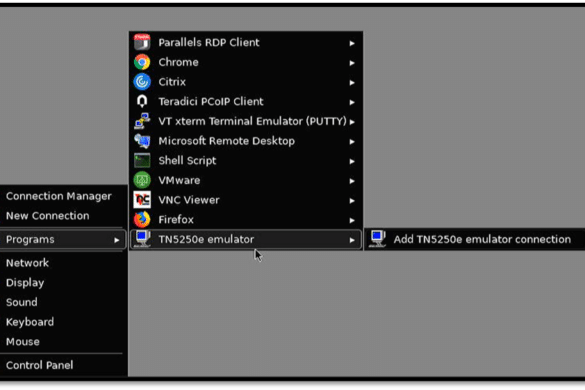Image resolution: width=585 pixels, height=390 pixels.
Task: Open Mouse settings menu entry
Action: 23,341
